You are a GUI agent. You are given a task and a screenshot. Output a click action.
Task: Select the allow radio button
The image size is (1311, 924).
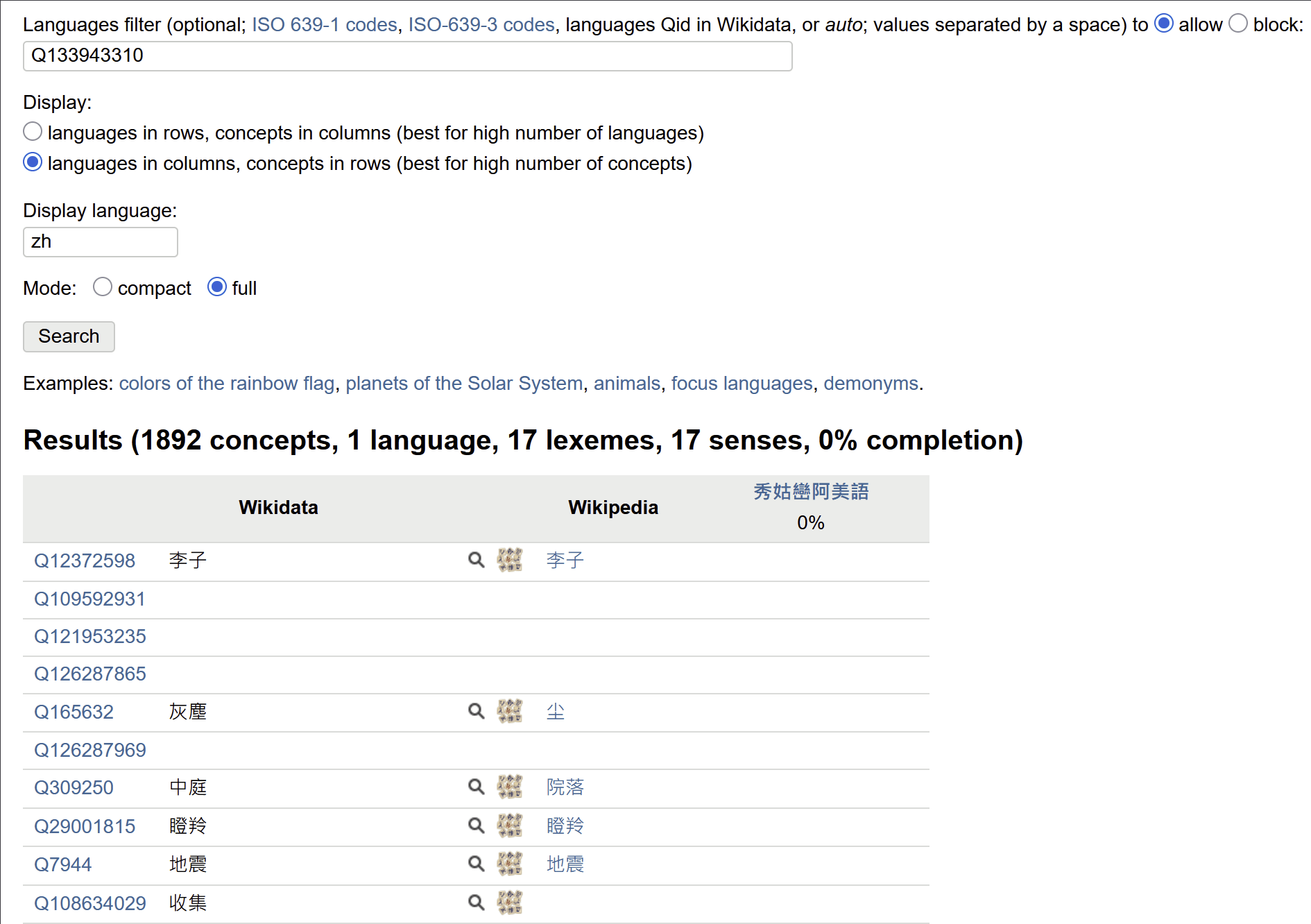tap(1164, 24)
